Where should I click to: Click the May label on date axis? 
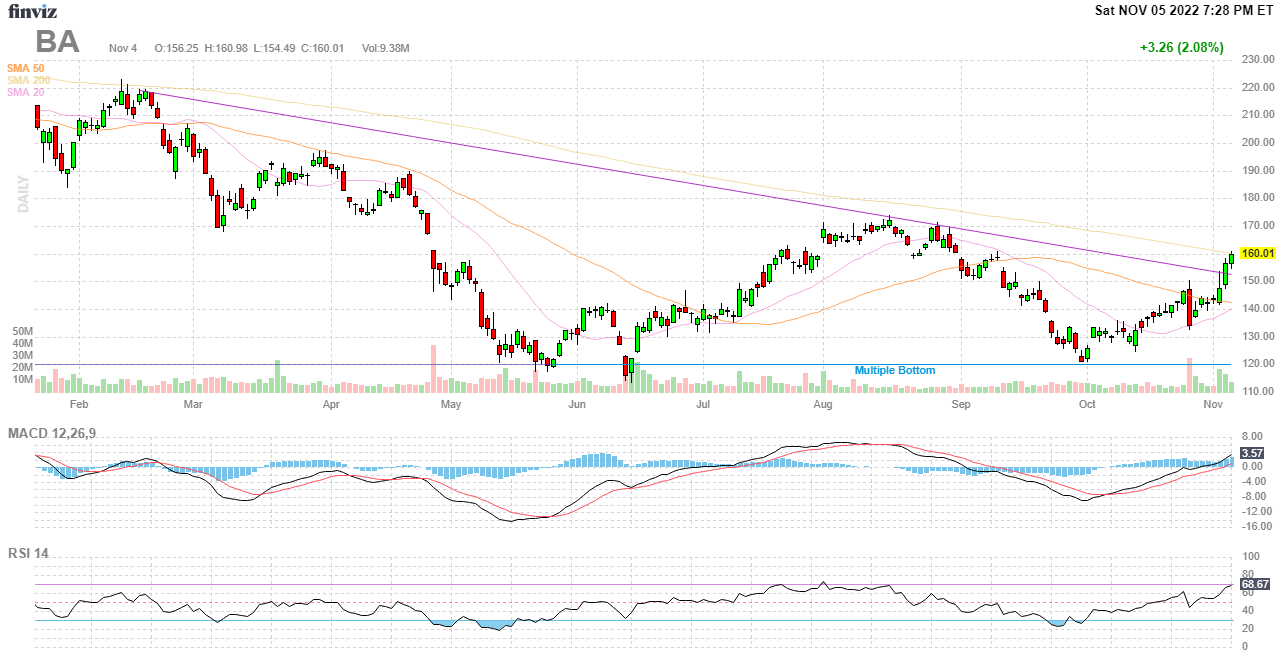point(451,404)
